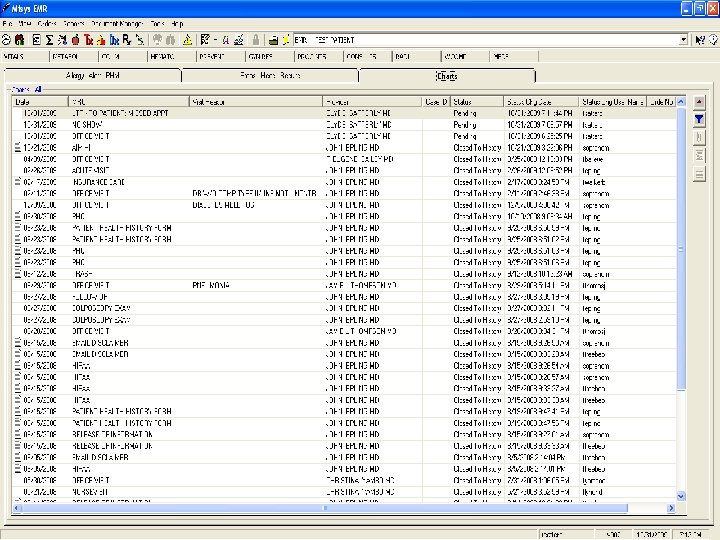Click the funnel filter icon in right sidebar

699,119
